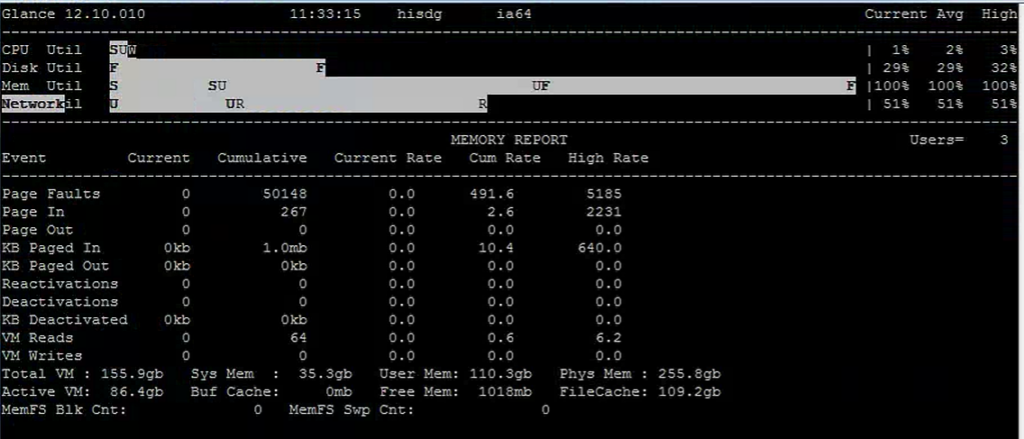Image resolution: width=1024 pixels, height=439 pixels.
Task: Click the Page Faults row label
Action: tap(51, 194)
